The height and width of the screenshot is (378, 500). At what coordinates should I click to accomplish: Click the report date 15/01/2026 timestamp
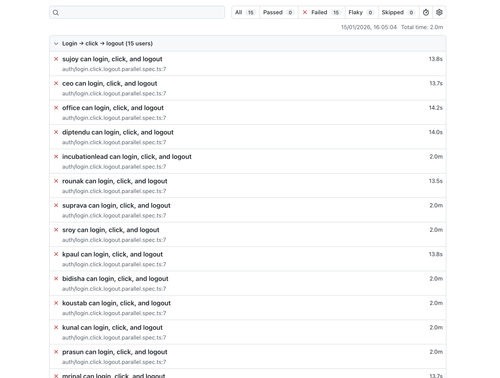coord(369,27)
